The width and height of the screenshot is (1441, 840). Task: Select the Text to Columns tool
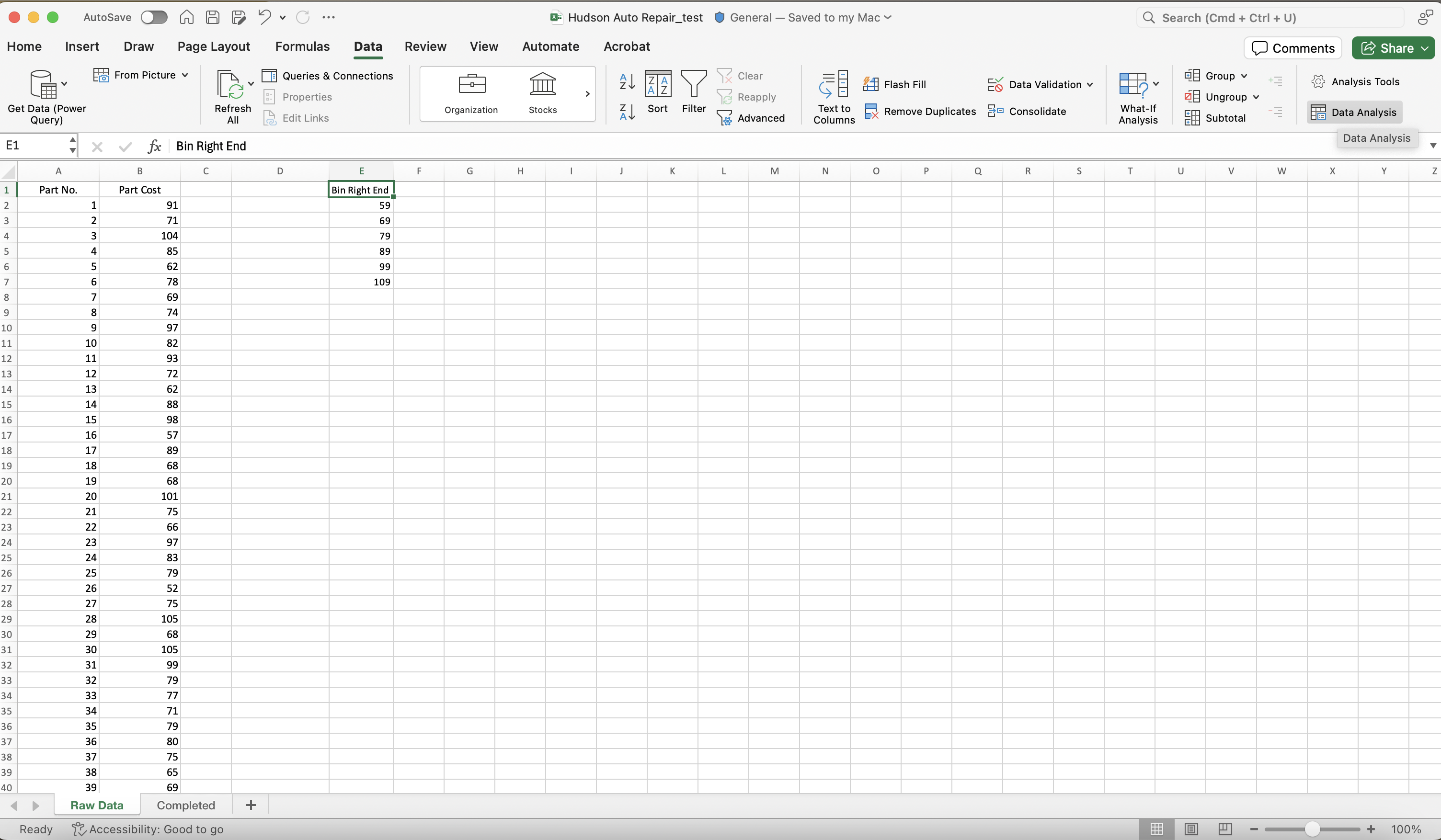[x=833, y=96]
